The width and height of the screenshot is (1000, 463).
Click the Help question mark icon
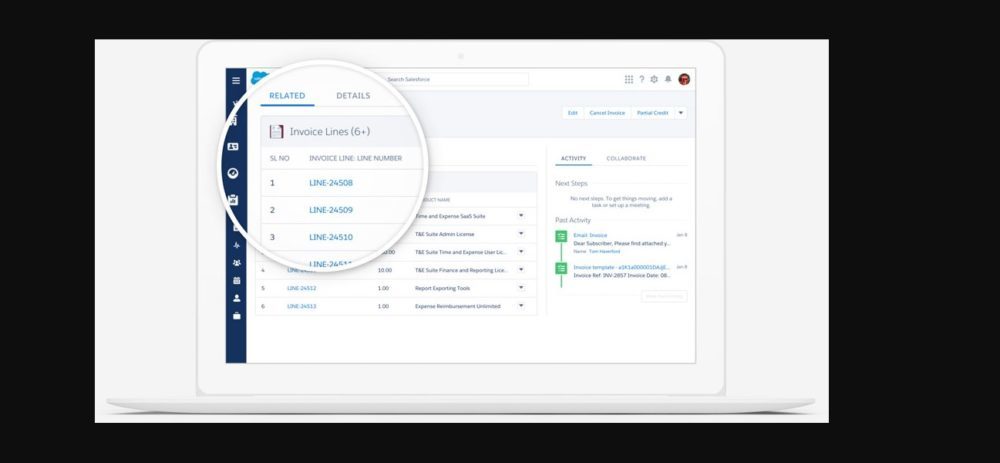point(641,79)
